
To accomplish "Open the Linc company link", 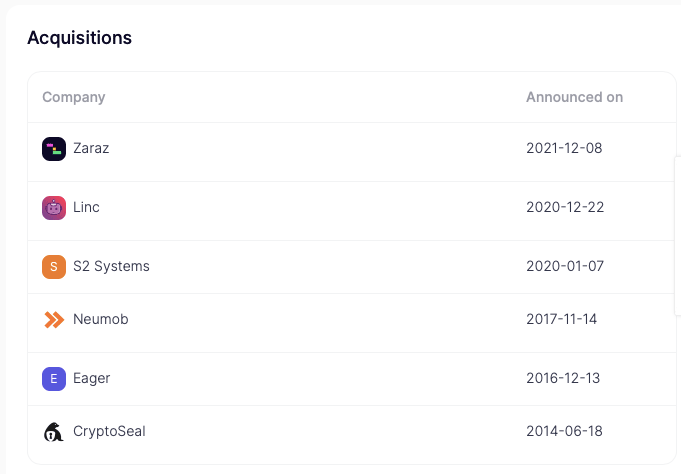I will tap(86, 207).
